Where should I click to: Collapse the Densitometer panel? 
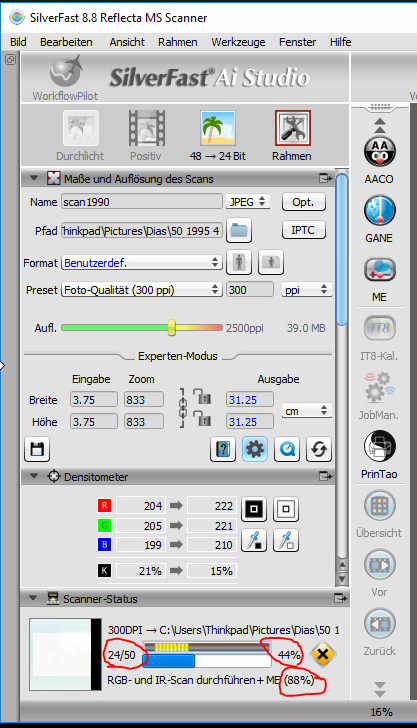[x=33, y=476]
